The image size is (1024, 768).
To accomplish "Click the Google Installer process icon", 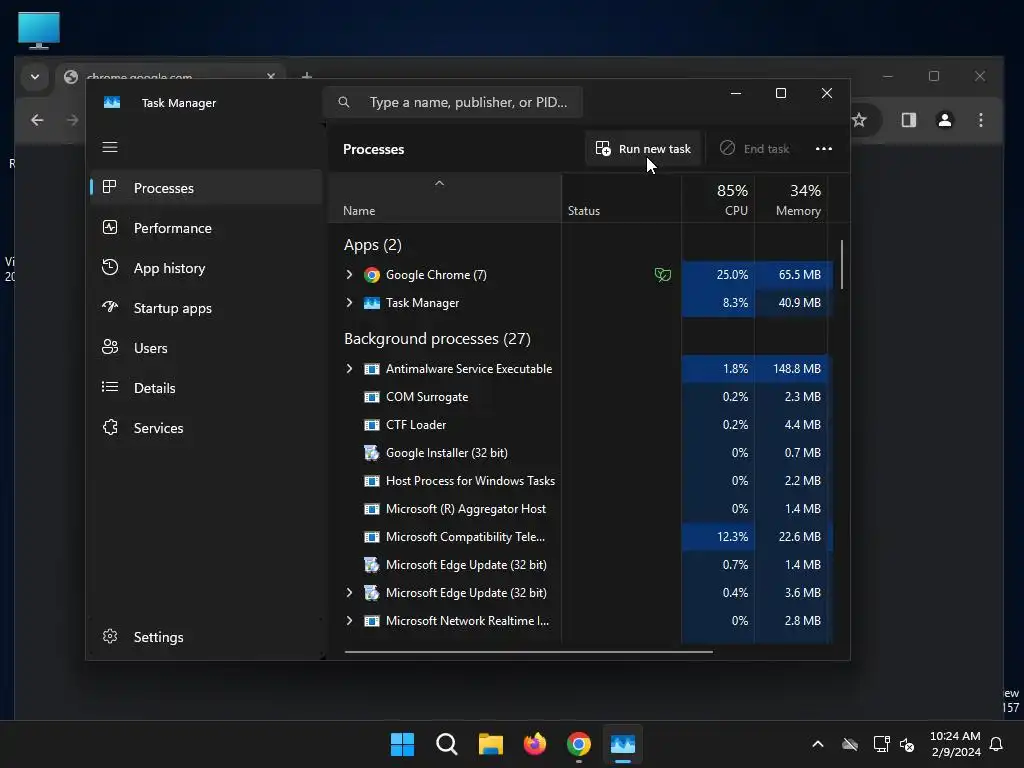I will tap(372, 453).
